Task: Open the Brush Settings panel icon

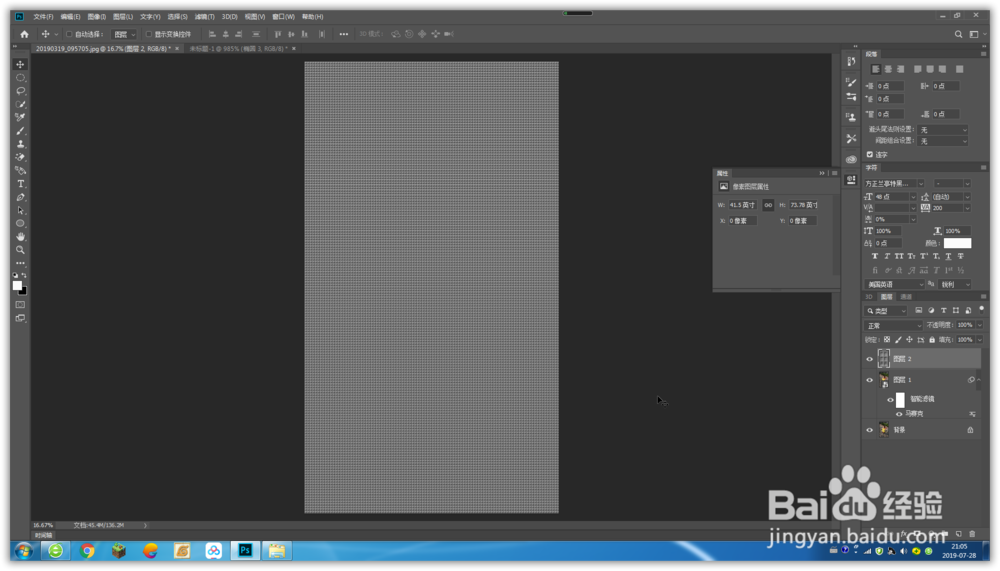Action: (x=851, y=82)
